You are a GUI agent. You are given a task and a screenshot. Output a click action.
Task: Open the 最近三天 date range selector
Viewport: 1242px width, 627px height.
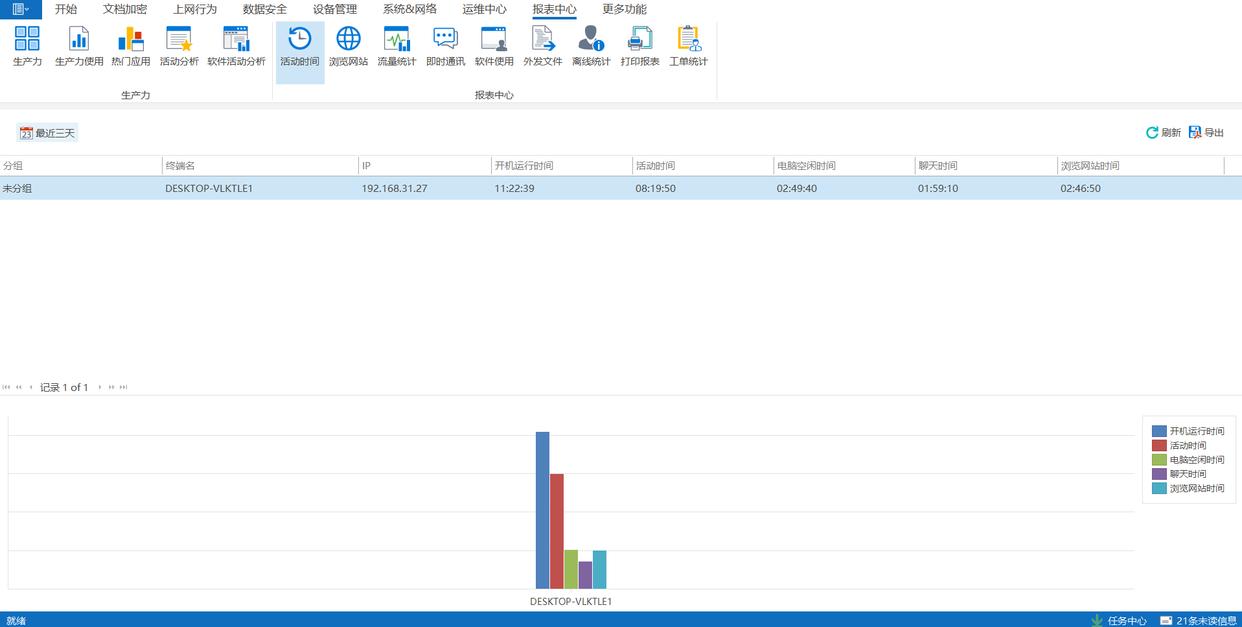click(x=47, y=133)
